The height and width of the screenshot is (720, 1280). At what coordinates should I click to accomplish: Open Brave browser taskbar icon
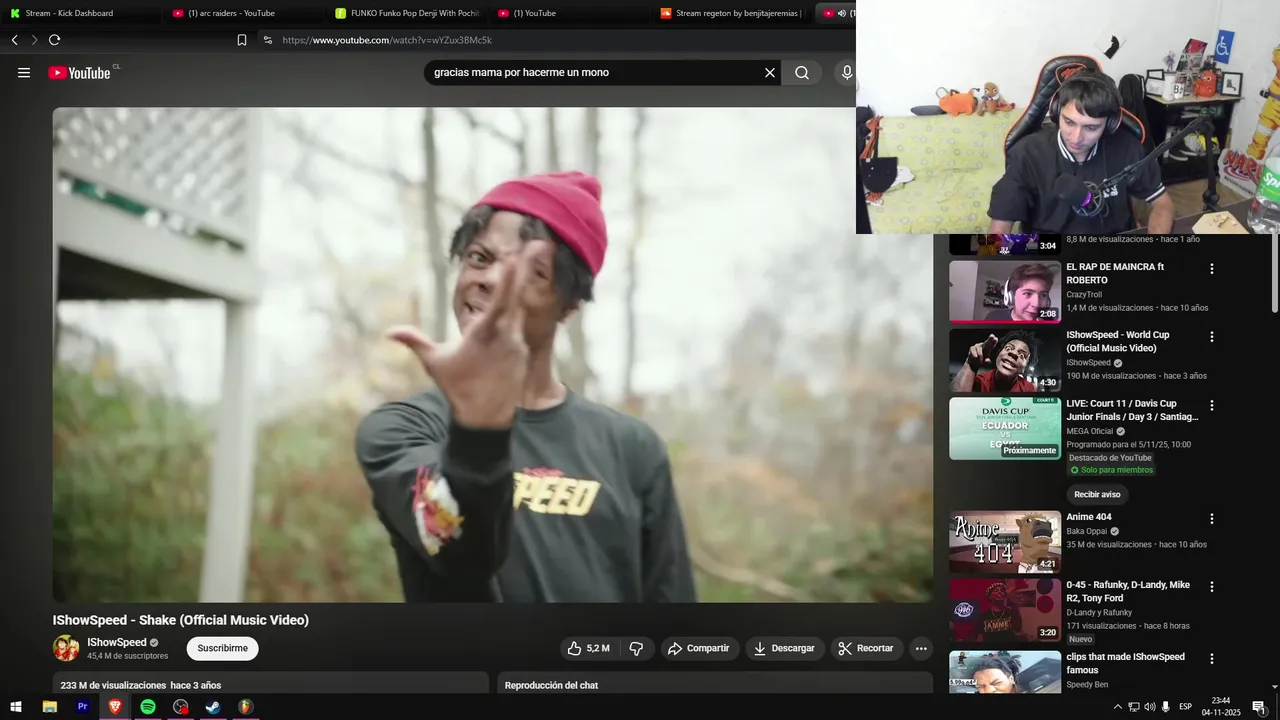click(x=115, y=707)
